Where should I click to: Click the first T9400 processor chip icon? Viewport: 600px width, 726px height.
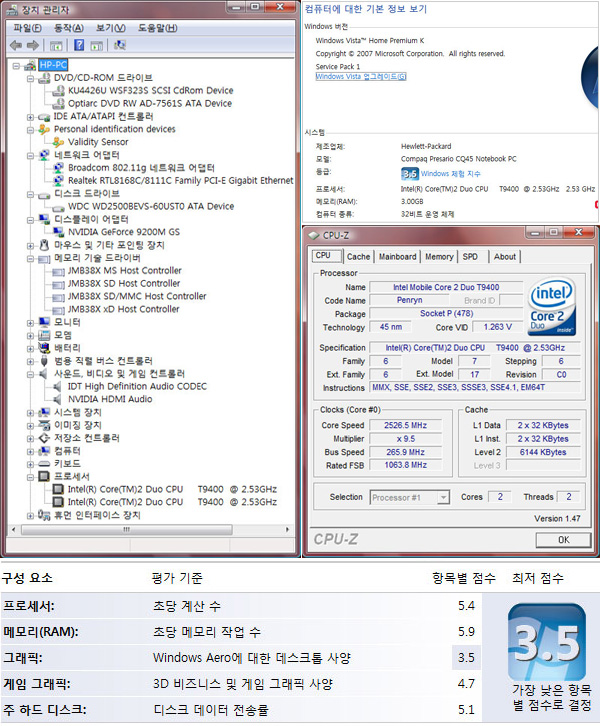point(58,489)
